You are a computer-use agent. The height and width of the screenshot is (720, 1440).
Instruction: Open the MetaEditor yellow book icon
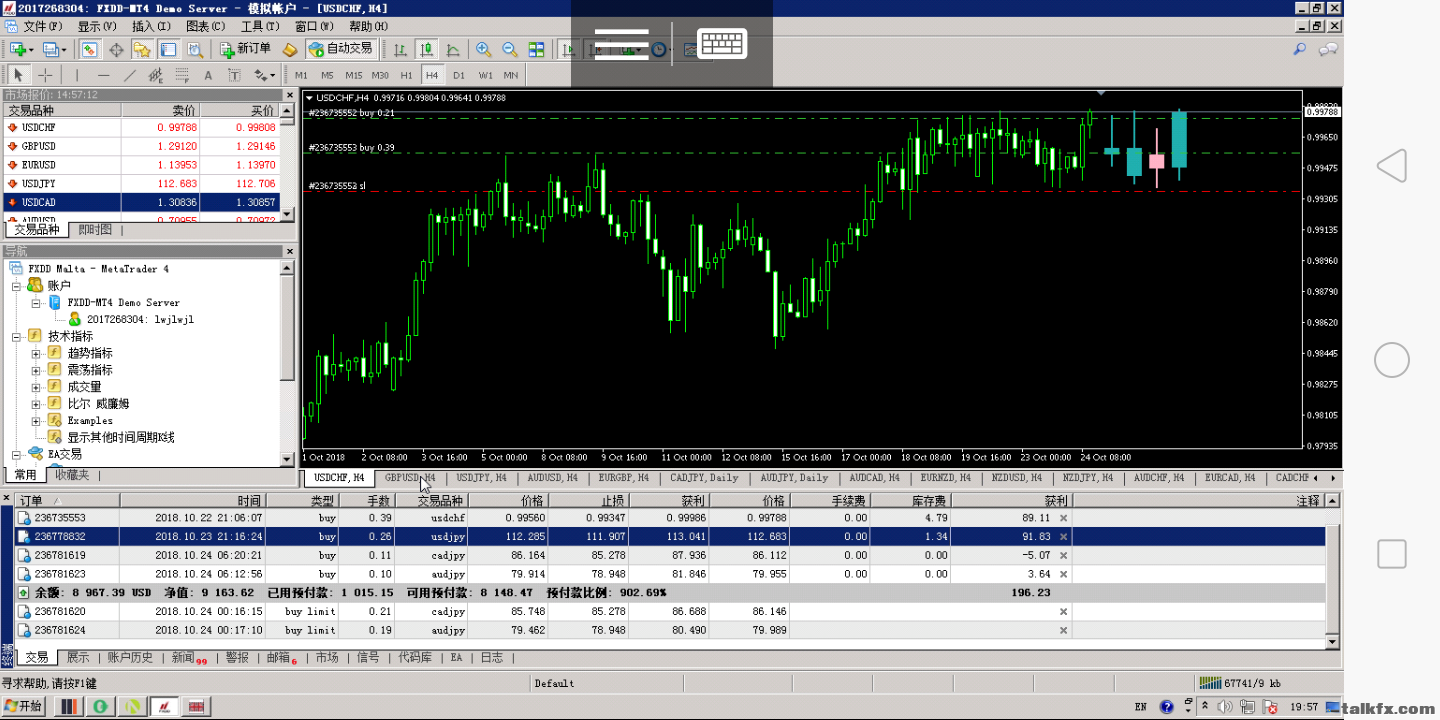[x=290, y=49]
